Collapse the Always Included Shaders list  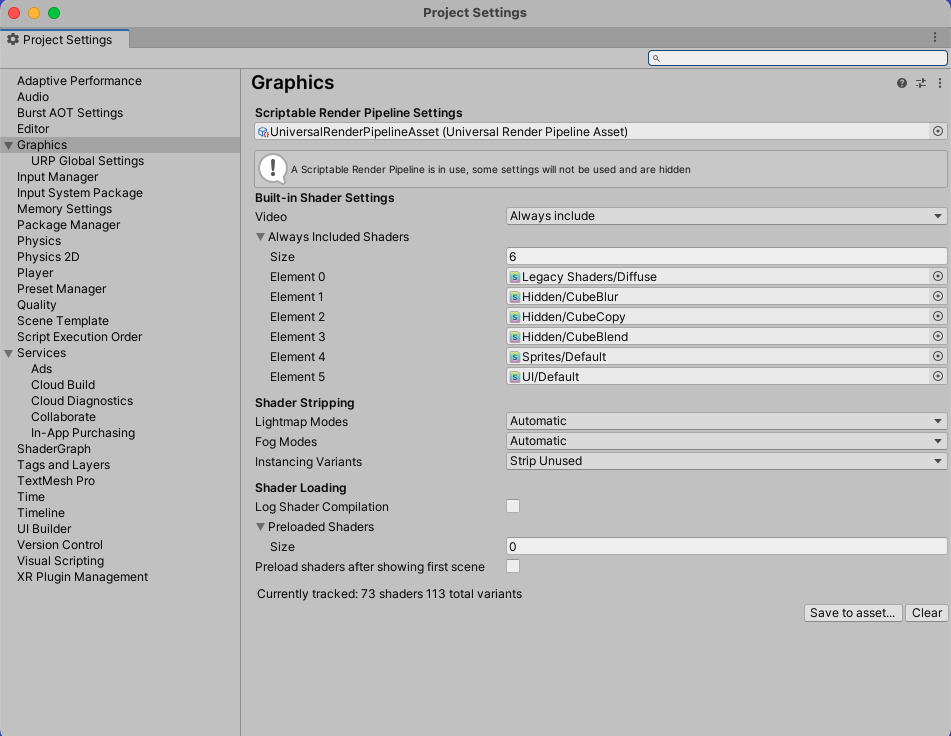[261, 237]
